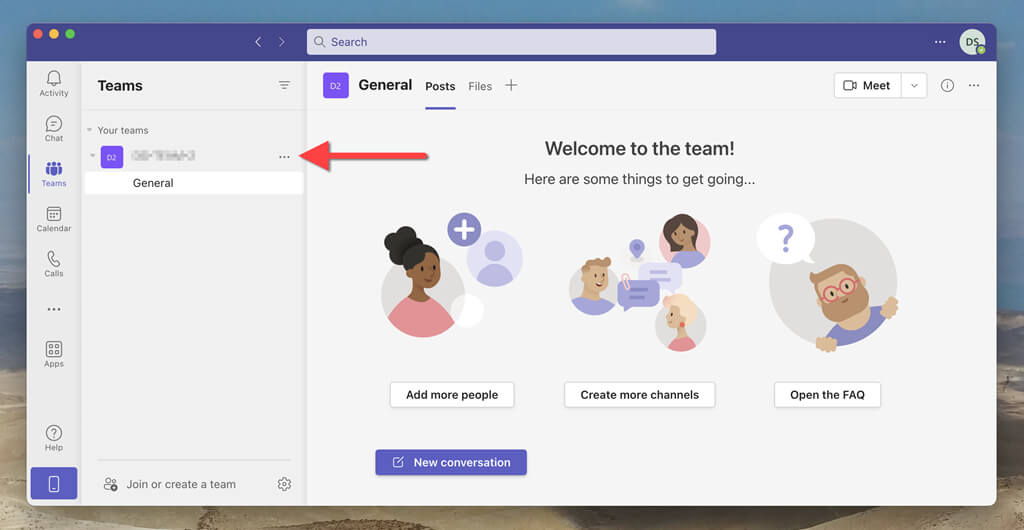Click the mobile app download button
1024x530 pixels.
54,484
